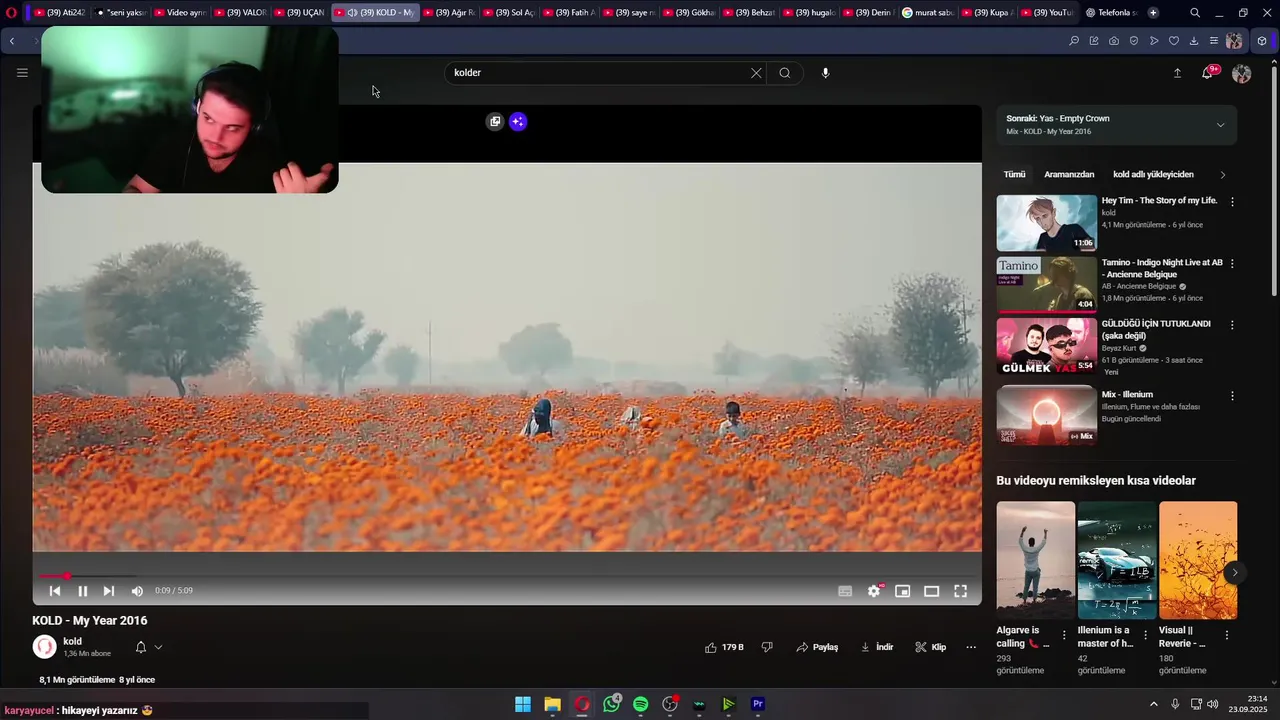Open Opera easy setup sliders icon
The image size is (1280, 720).
1214,41
